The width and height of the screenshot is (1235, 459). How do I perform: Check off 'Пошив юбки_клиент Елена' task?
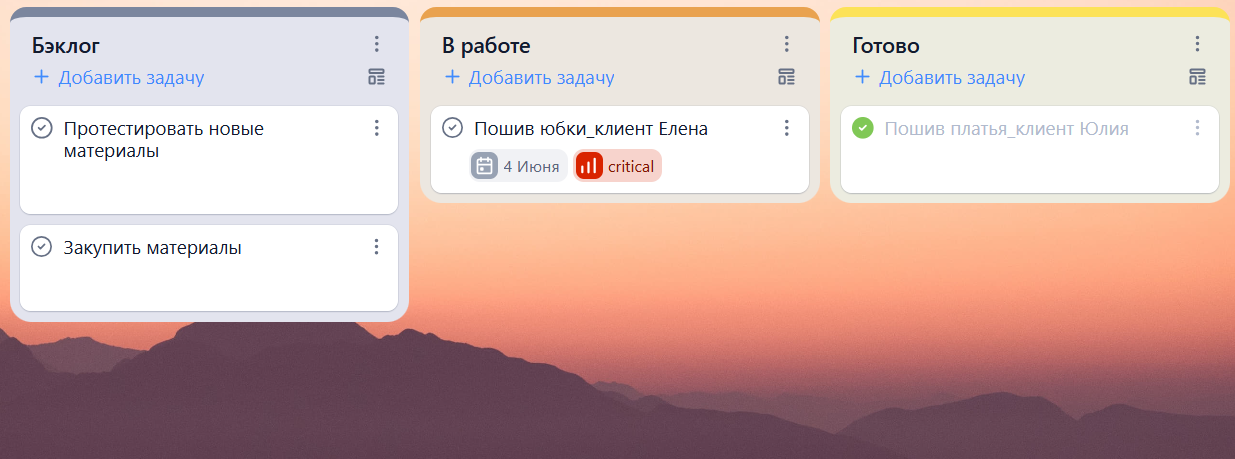452,128
